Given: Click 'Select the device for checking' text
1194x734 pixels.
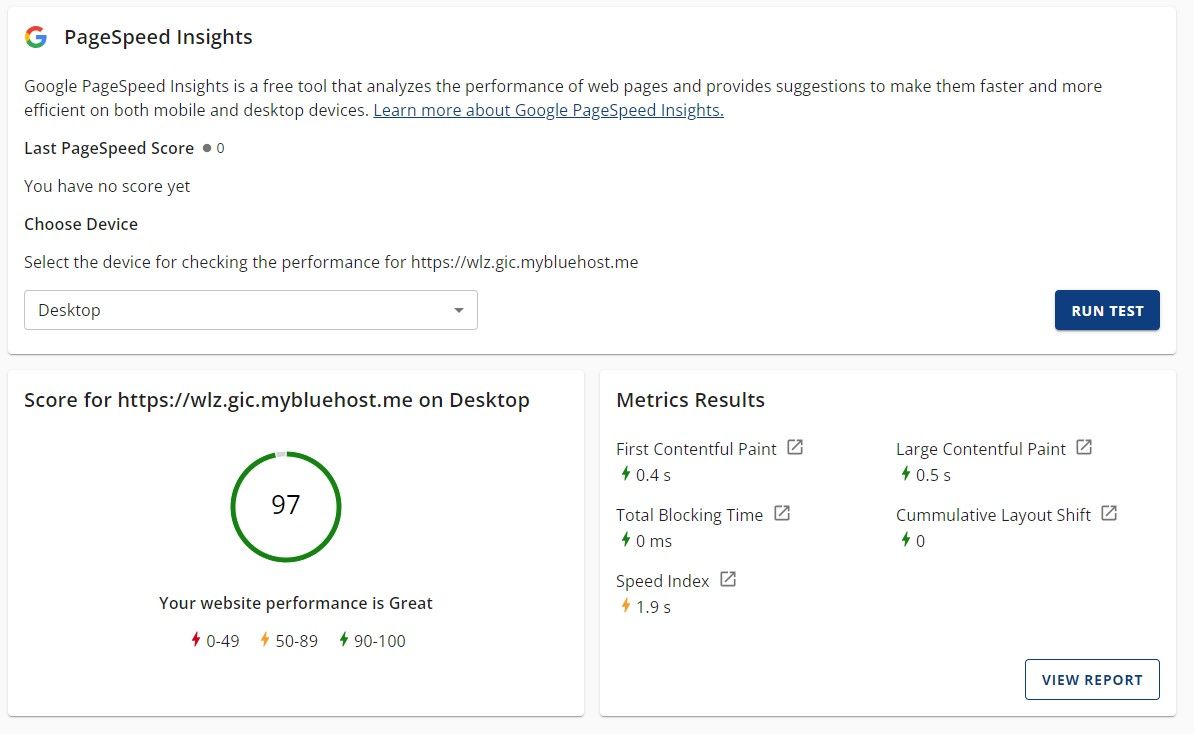Looking at the screenshot, I should click(331, 262).
